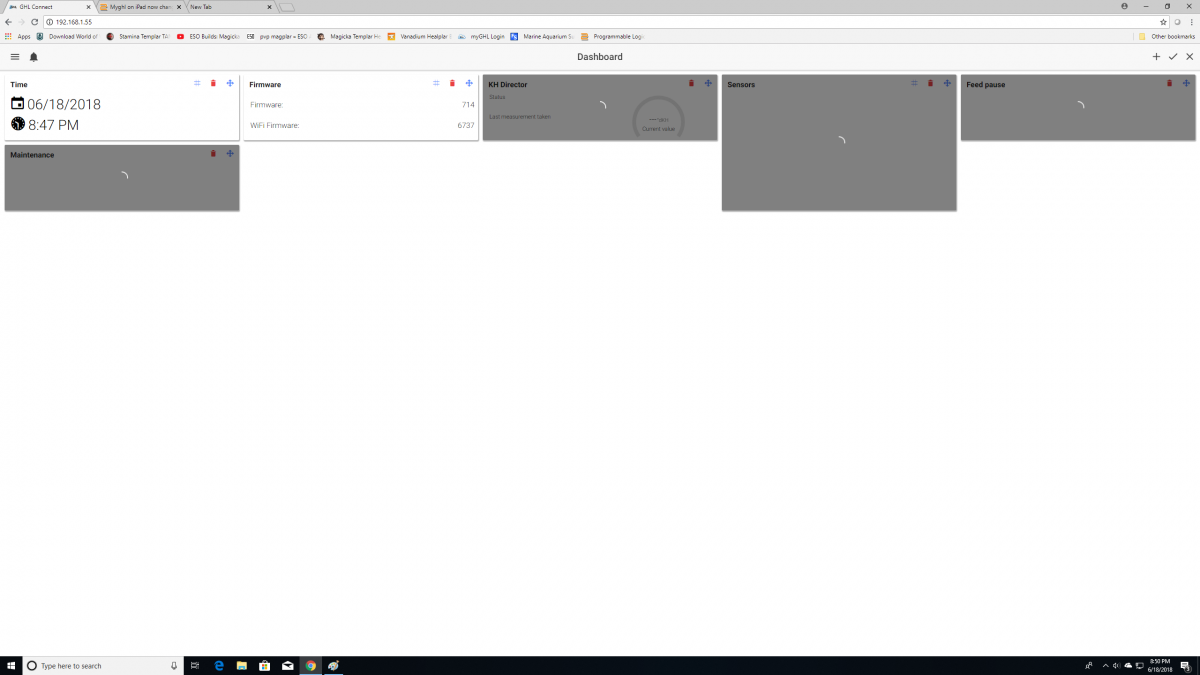Click the date 06/18/2018
The height and width of the screenshot is (675, 1200).
pos(64,104)
